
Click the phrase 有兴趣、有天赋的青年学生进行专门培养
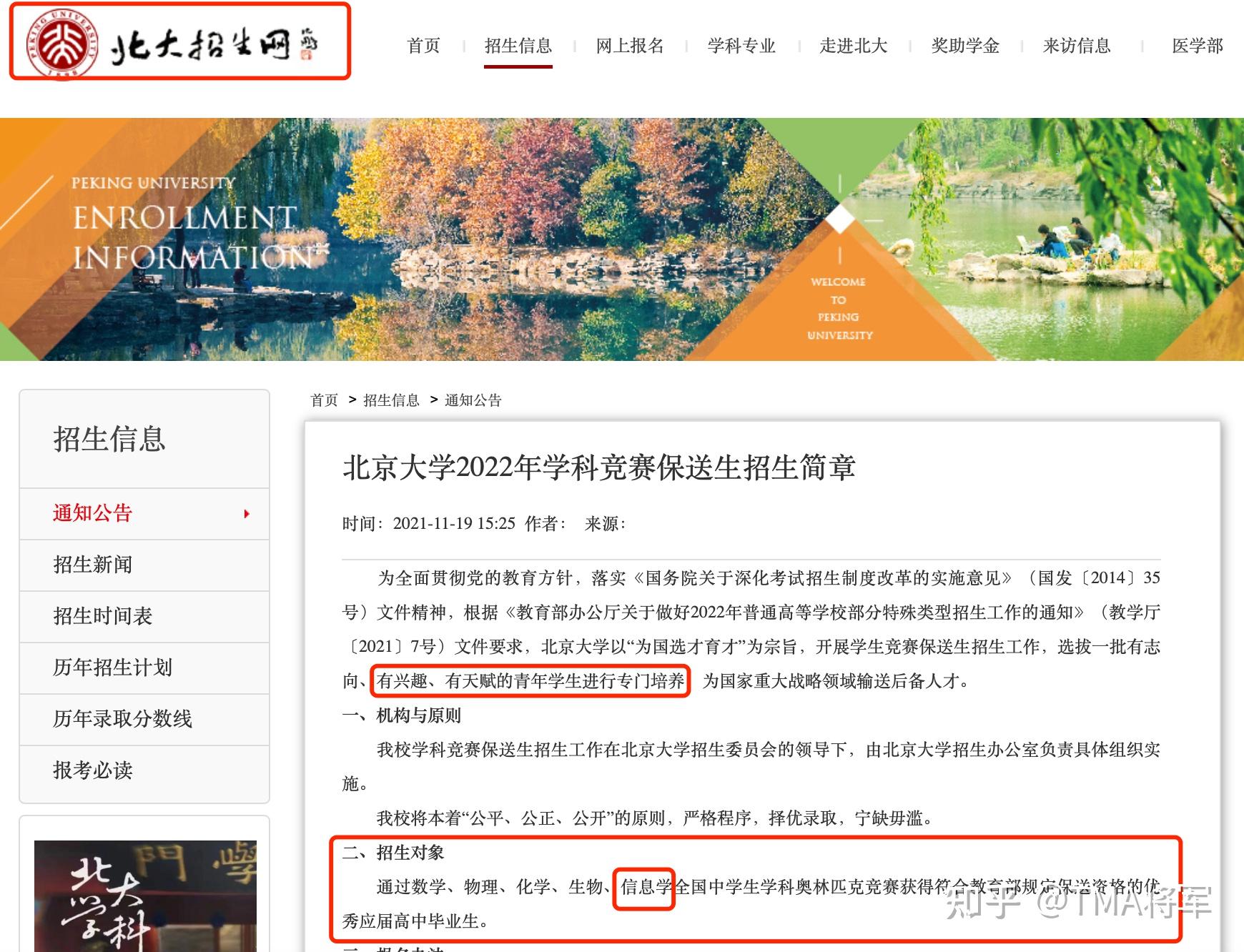(530, 681)
